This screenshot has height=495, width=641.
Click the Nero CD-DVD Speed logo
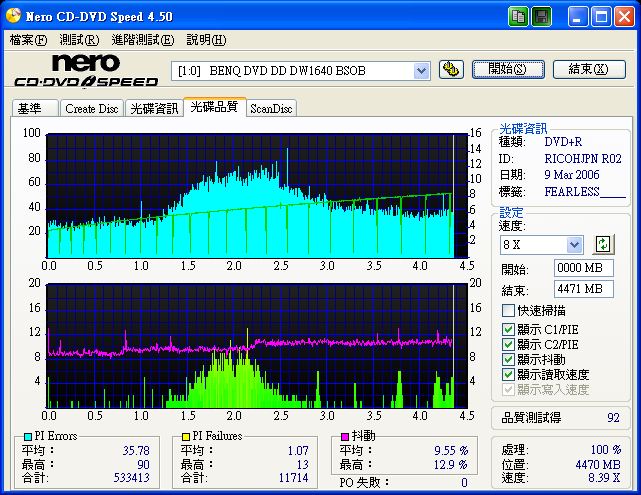point(86,71)
